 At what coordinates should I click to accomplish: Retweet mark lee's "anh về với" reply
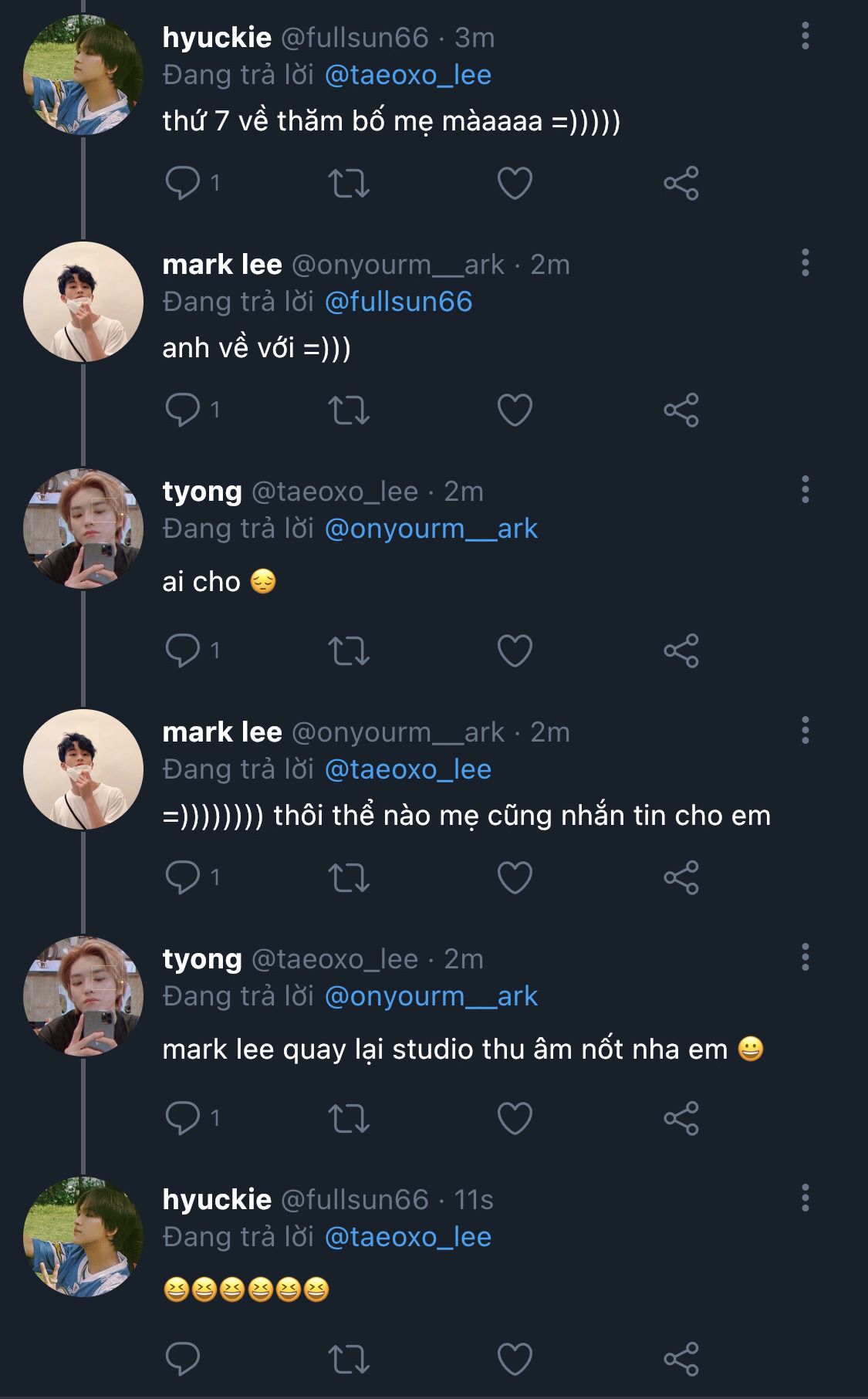(x=349, y=410)
